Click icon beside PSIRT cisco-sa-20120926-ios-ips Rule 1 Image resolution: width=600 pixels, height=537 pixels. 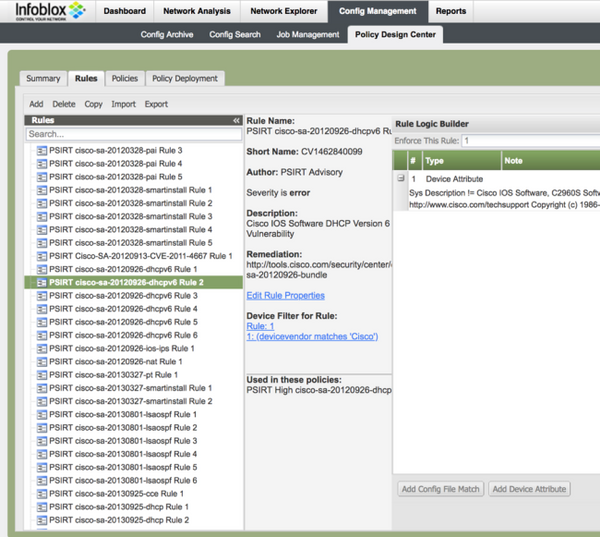[42, 348]
